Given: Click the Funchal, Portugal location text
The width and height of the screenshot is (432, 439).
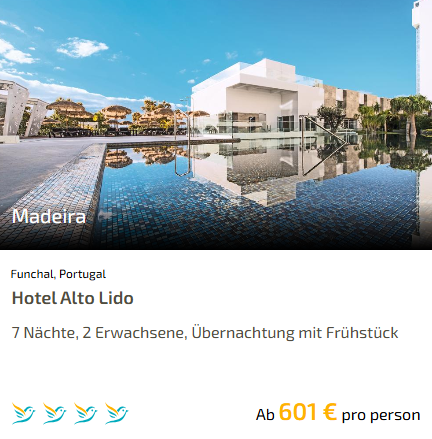Looking at the screenshot, I should 58,274.
